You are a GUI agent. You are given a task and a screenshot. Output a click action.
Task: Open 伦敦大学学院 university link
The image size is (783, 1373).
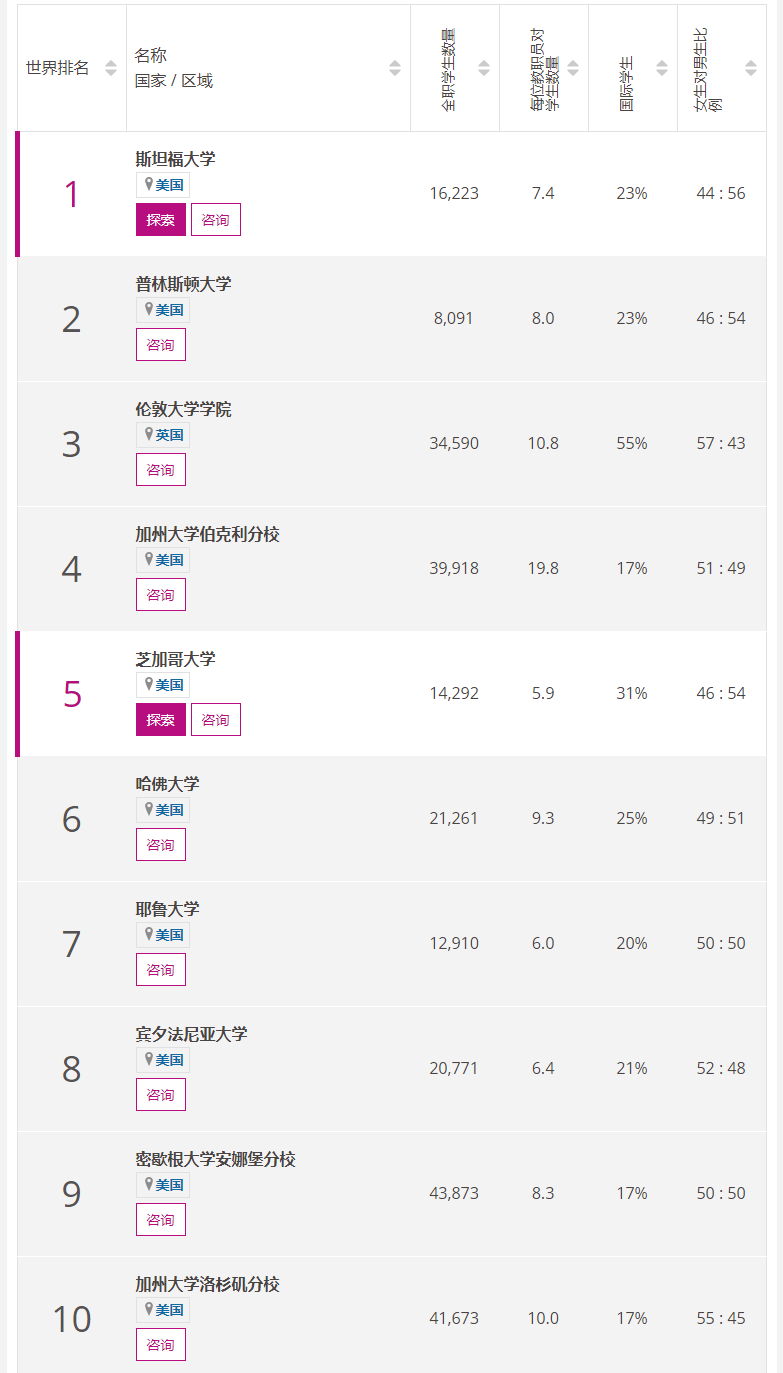pyautogui.click(x=183, y=409)
